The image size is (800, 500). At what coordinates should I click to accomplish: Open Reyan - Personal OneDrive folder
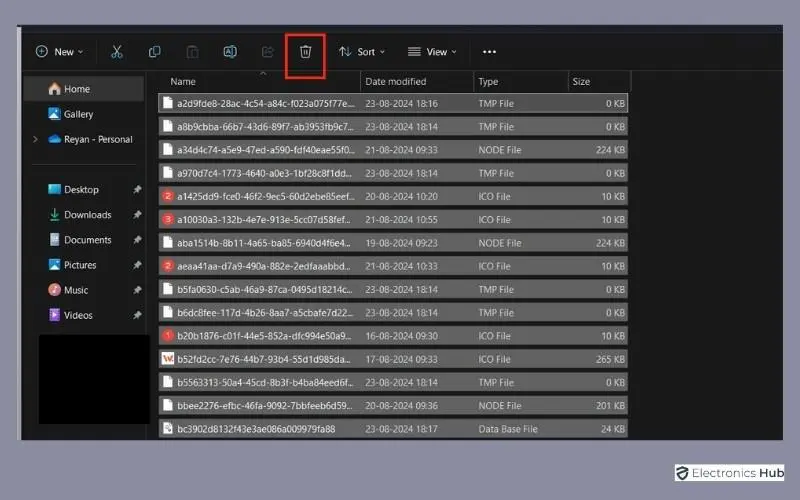90,139
